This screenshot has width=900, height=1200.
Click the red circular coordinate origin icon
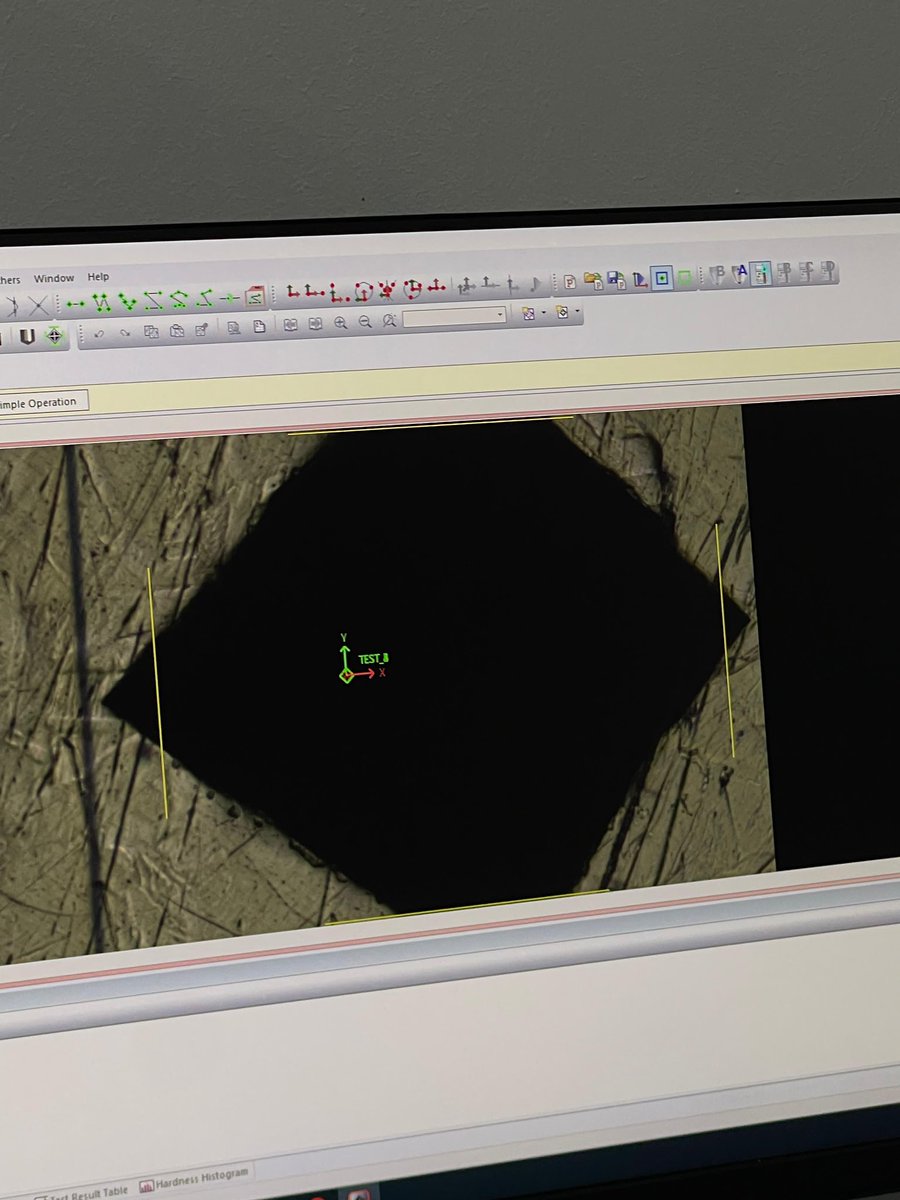(x=363, y=291)
